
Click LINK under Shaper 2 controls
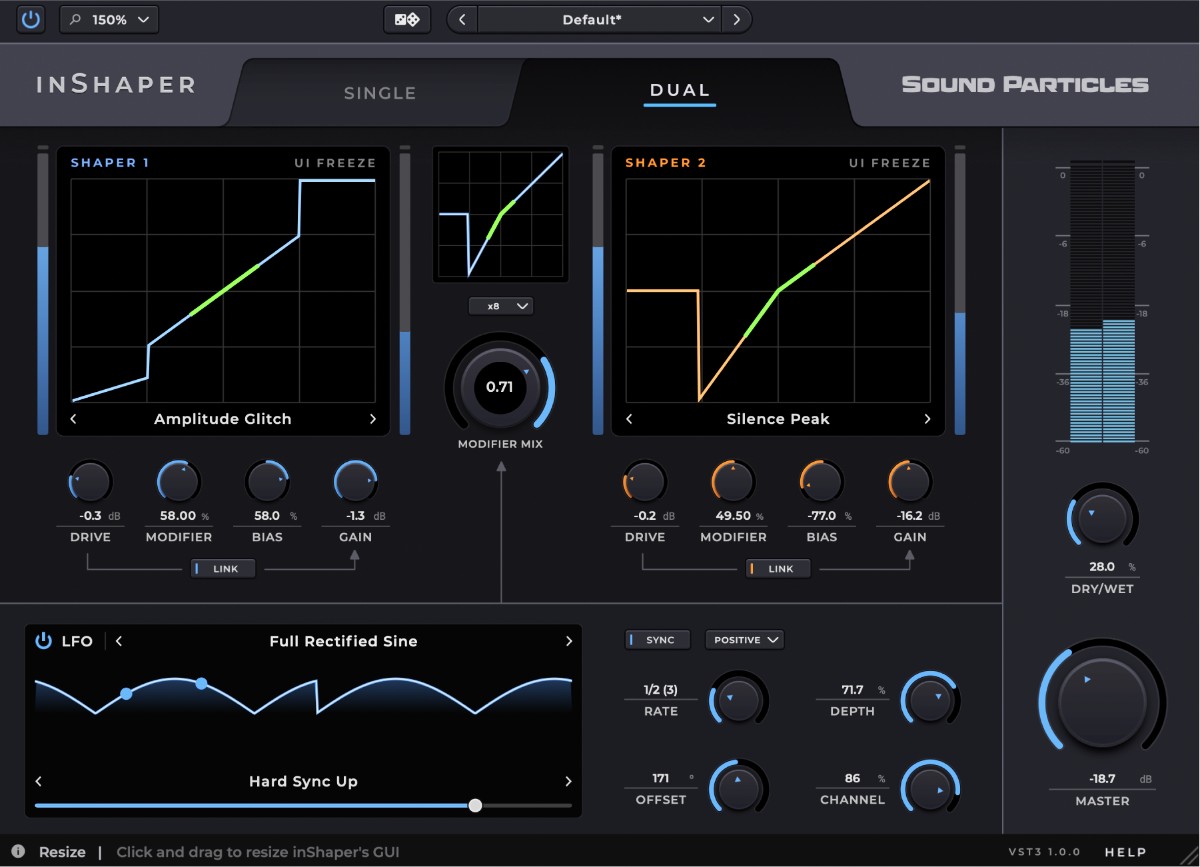pos(778,568)
